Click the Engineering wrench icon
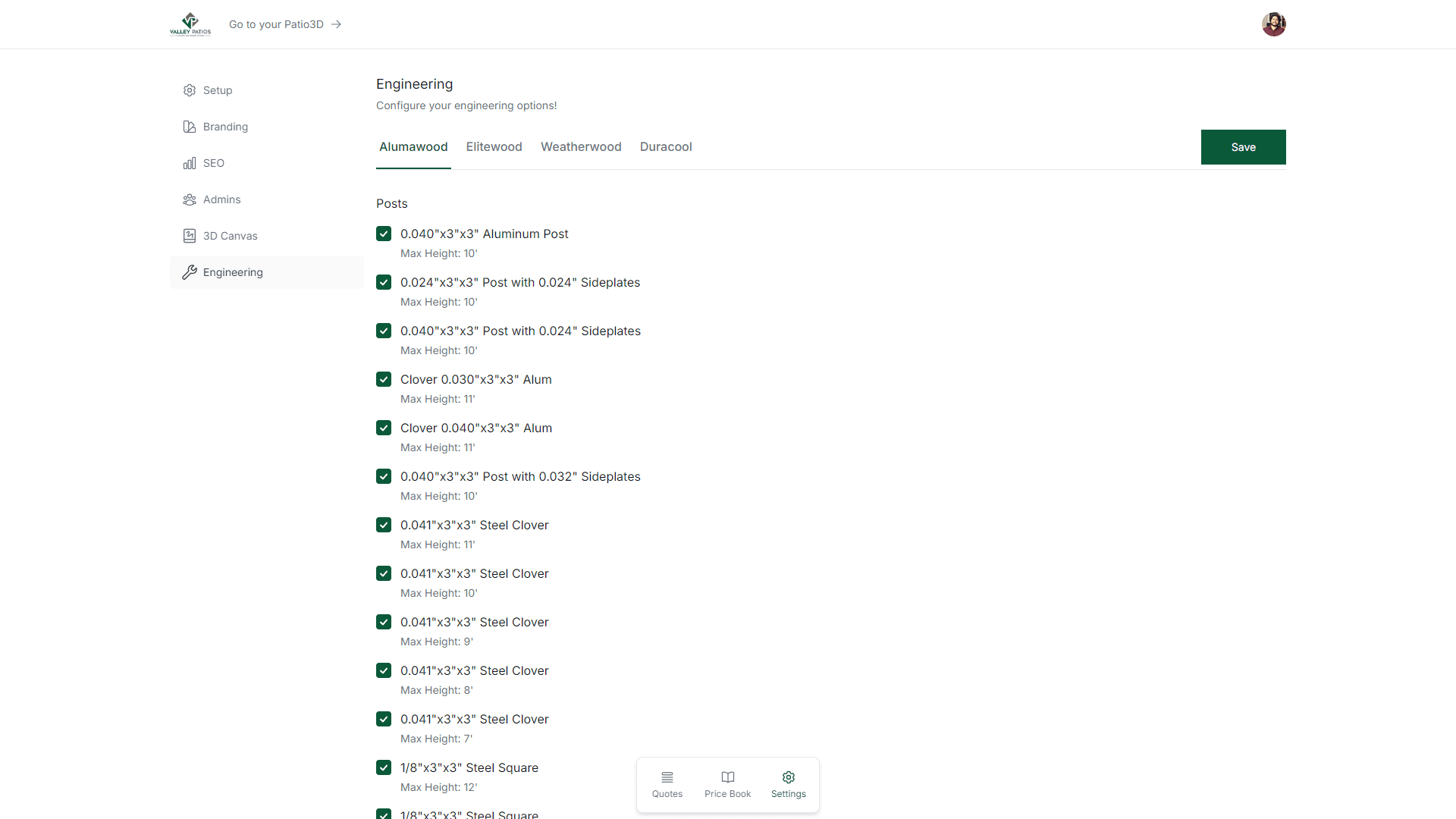 pyautogui.click(x=190, y=272)
